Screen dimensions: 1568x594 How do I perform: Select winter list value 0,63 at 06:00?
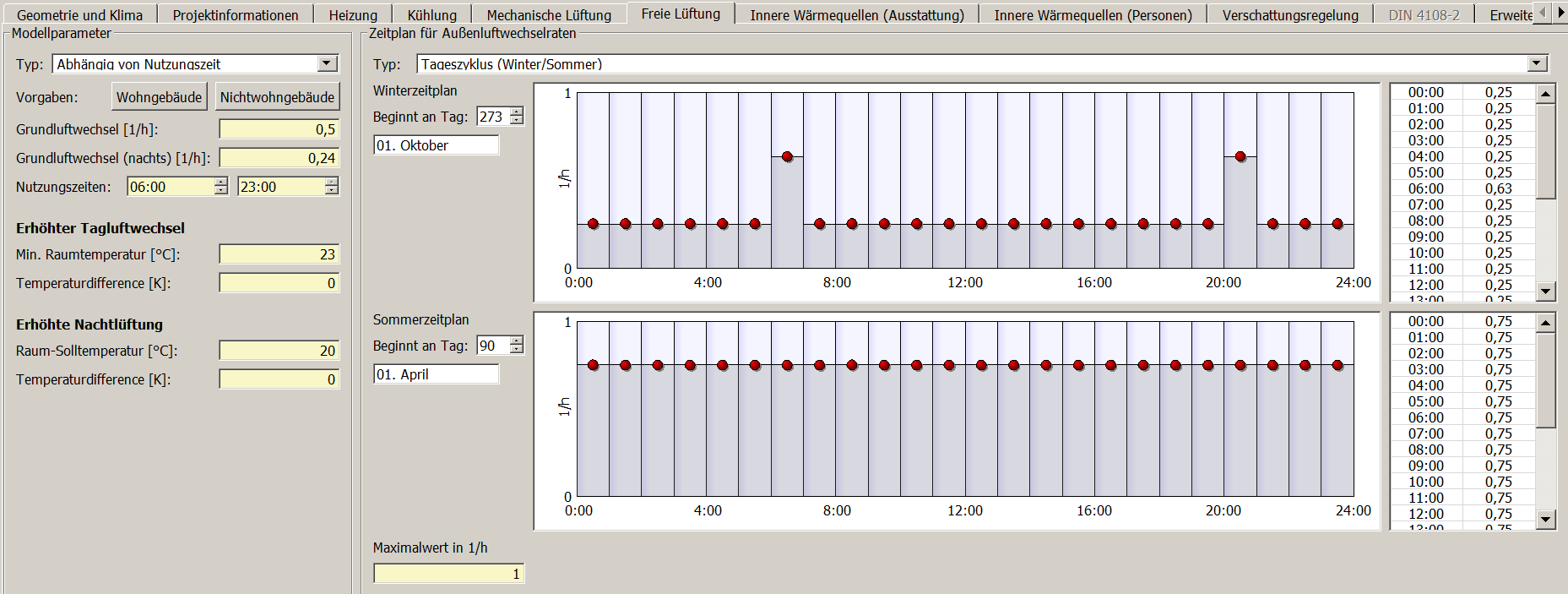click(x=1499, y=188)
